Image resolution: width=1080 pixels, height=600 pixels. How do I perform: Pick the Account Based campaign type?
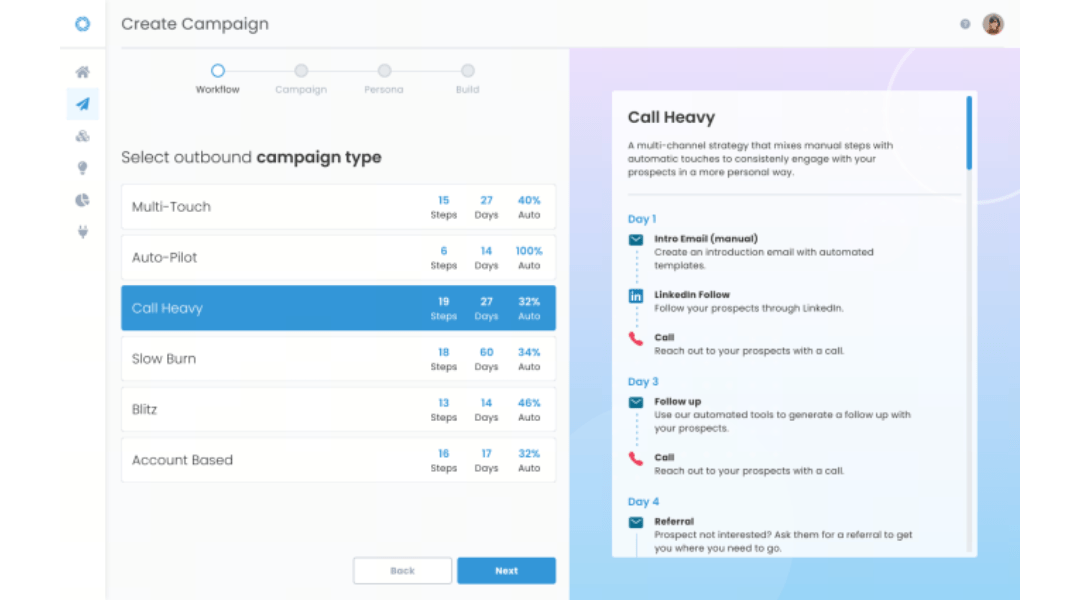coord(338,460)
